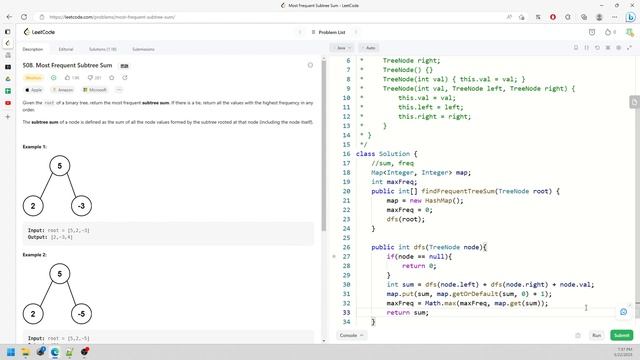Click the description panel scrollbar
This screenshot has height=360, width=640.
pyautogui.click(x=324, y=147)
